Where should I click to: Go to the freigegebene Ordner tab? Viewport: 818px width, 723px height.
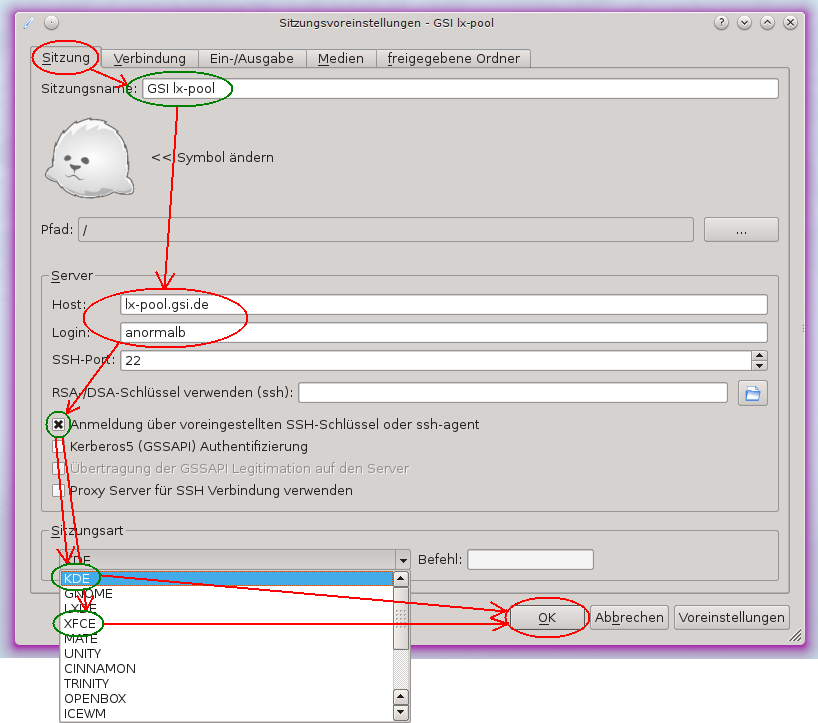coord(453,58)
